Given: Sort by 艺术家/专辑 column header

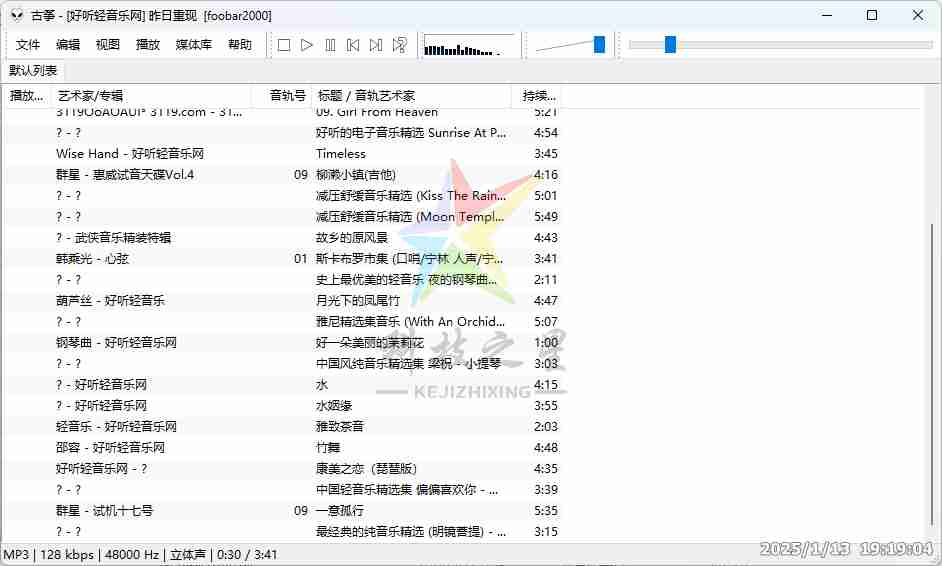Looking at the screenshot, I should 150,96.
